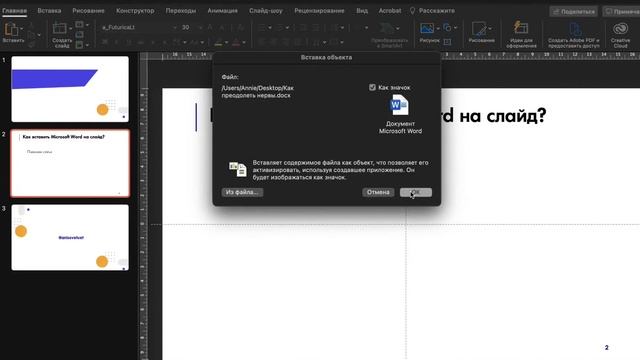Expand the Рисование dropdown arrow
The width and height of the screenshot is (640, 360).
pos(490,29)
